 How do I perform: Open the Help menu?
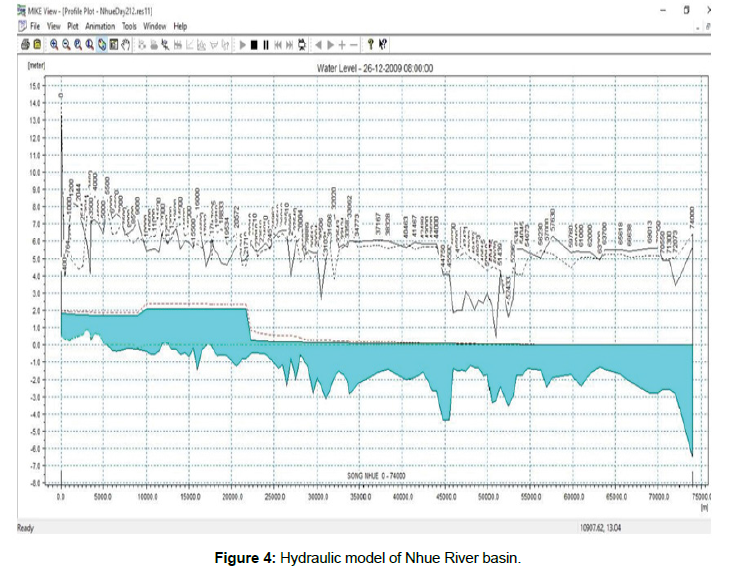point(180,26)
